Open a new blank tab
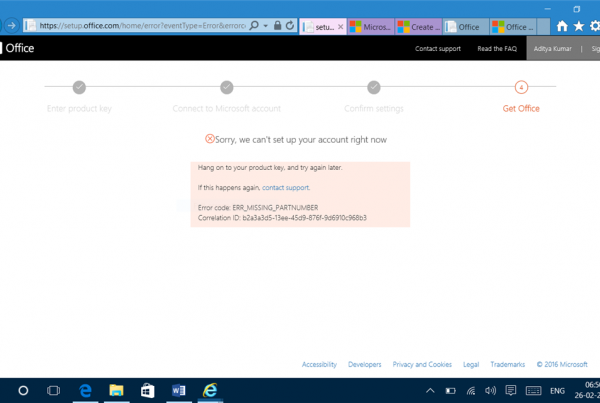600x403 pixels. [543, 27]
